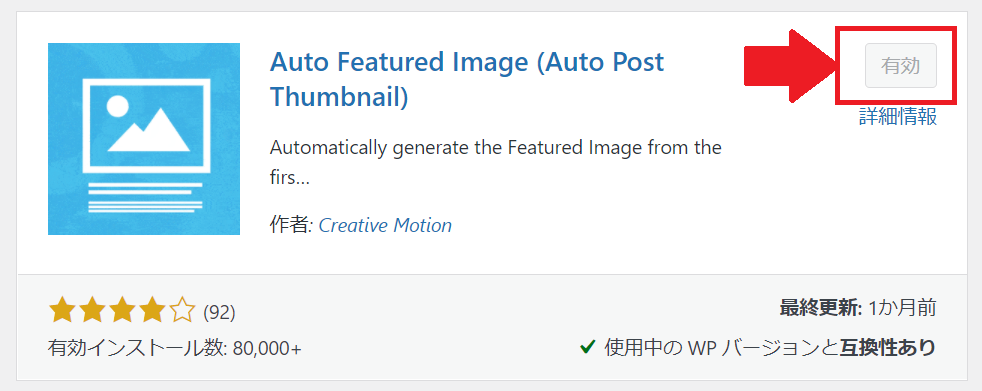Image resolution: width=982 pixels, height=391 pixels.
Task: Open the 詳細情報 link
Action: (x=898, y=117)
